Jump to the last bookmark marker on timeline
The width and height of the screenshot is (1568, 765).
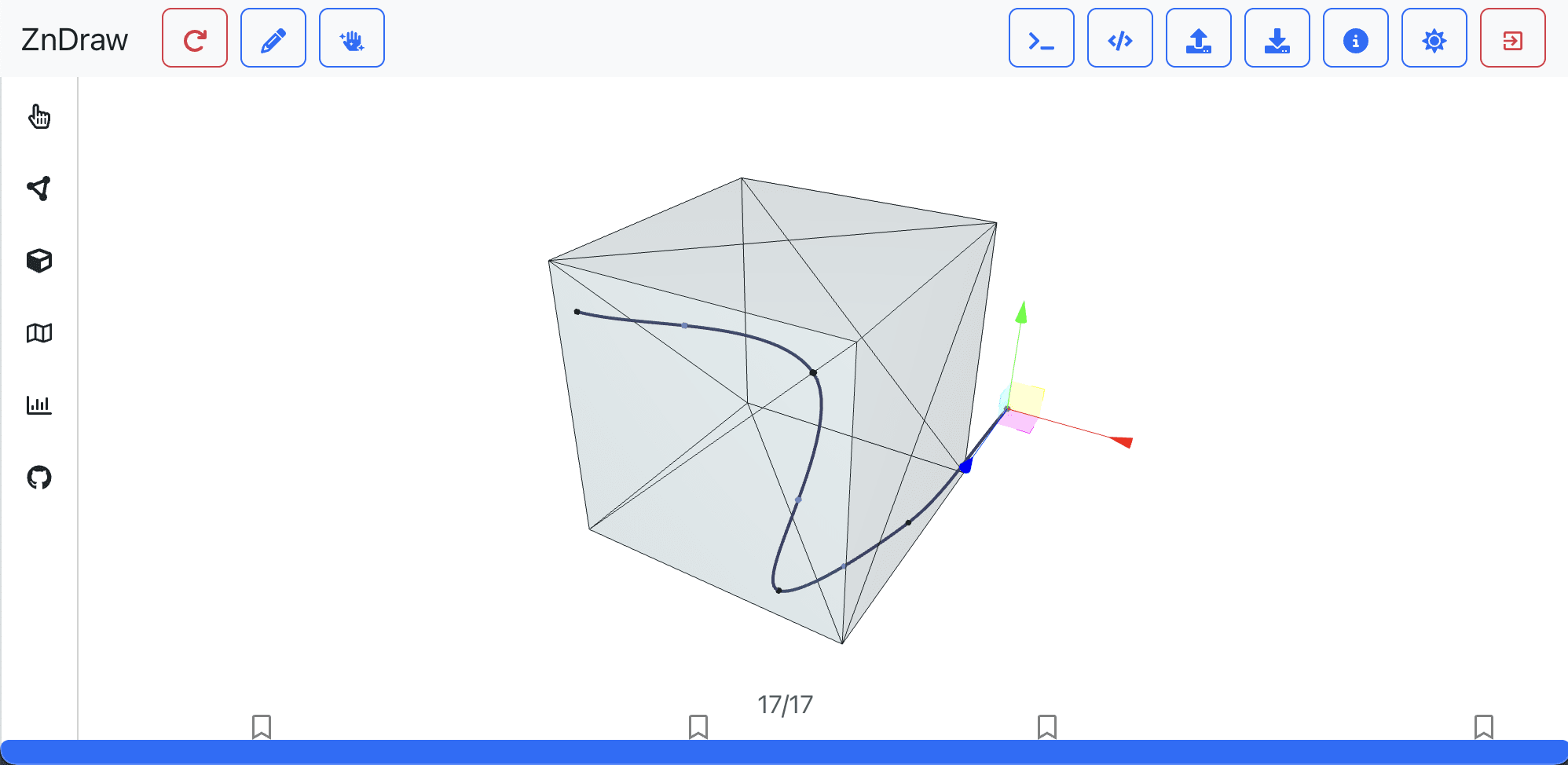[x=1484, y=727]
